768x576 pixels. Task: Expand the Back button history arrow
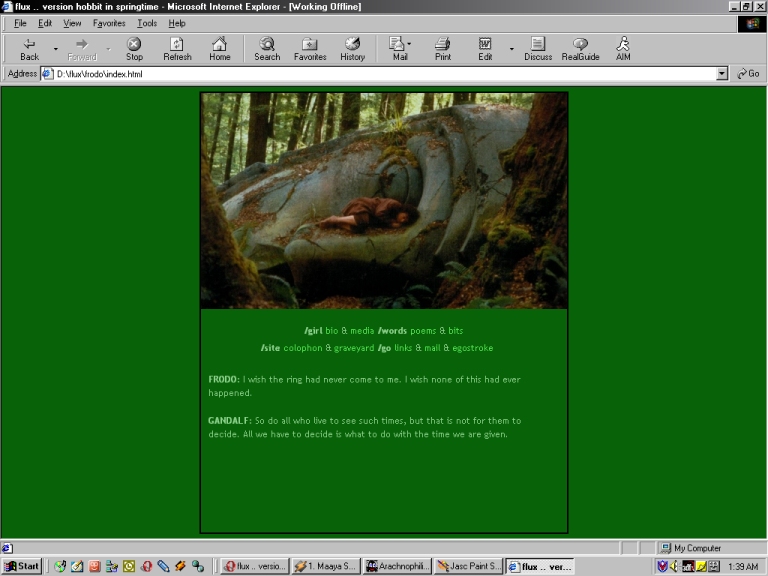coord(55,49)
